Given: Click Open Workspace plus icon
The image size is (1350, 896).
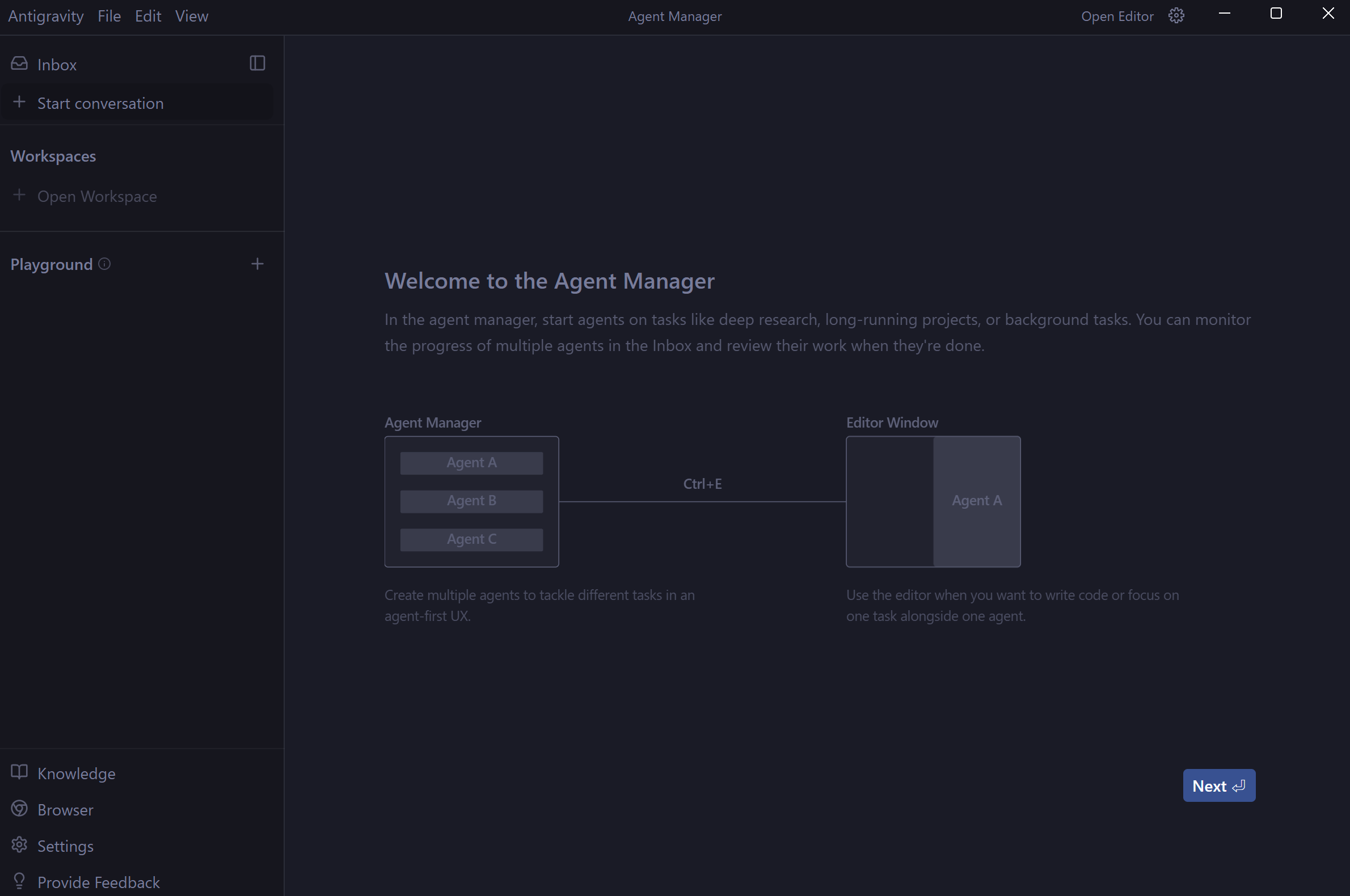Looking at the screenshot, I should (x=19, y=196).
